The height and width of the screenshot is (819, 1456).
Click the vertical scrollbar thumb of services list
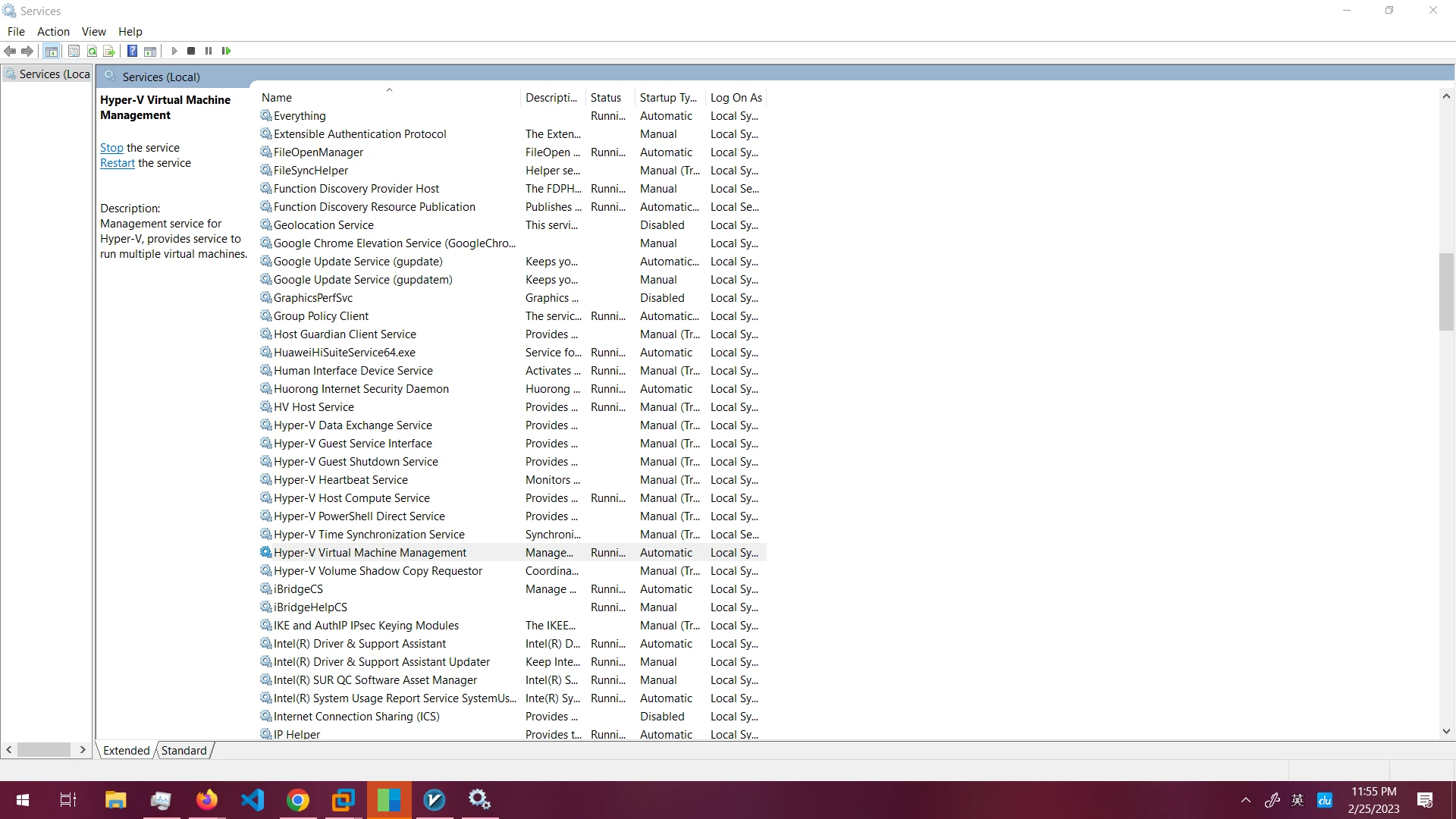(x=1446, y=291)
